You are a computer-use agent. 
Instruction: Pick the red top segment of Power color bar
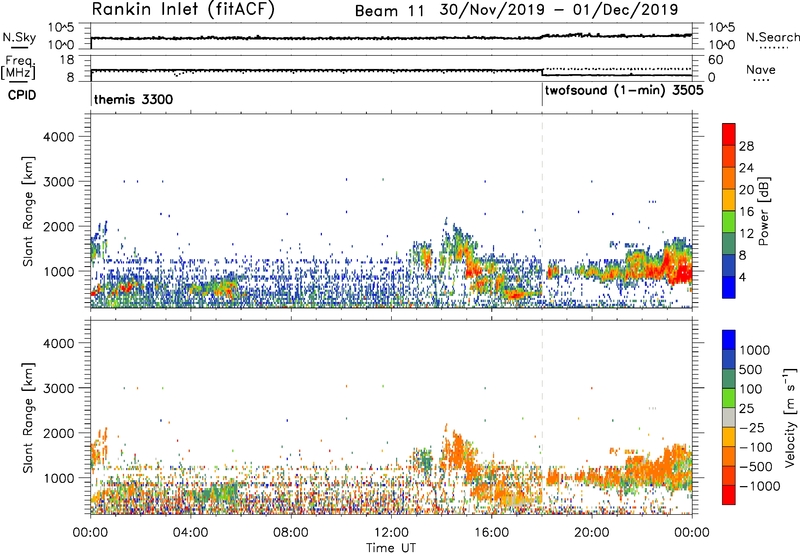729,134
